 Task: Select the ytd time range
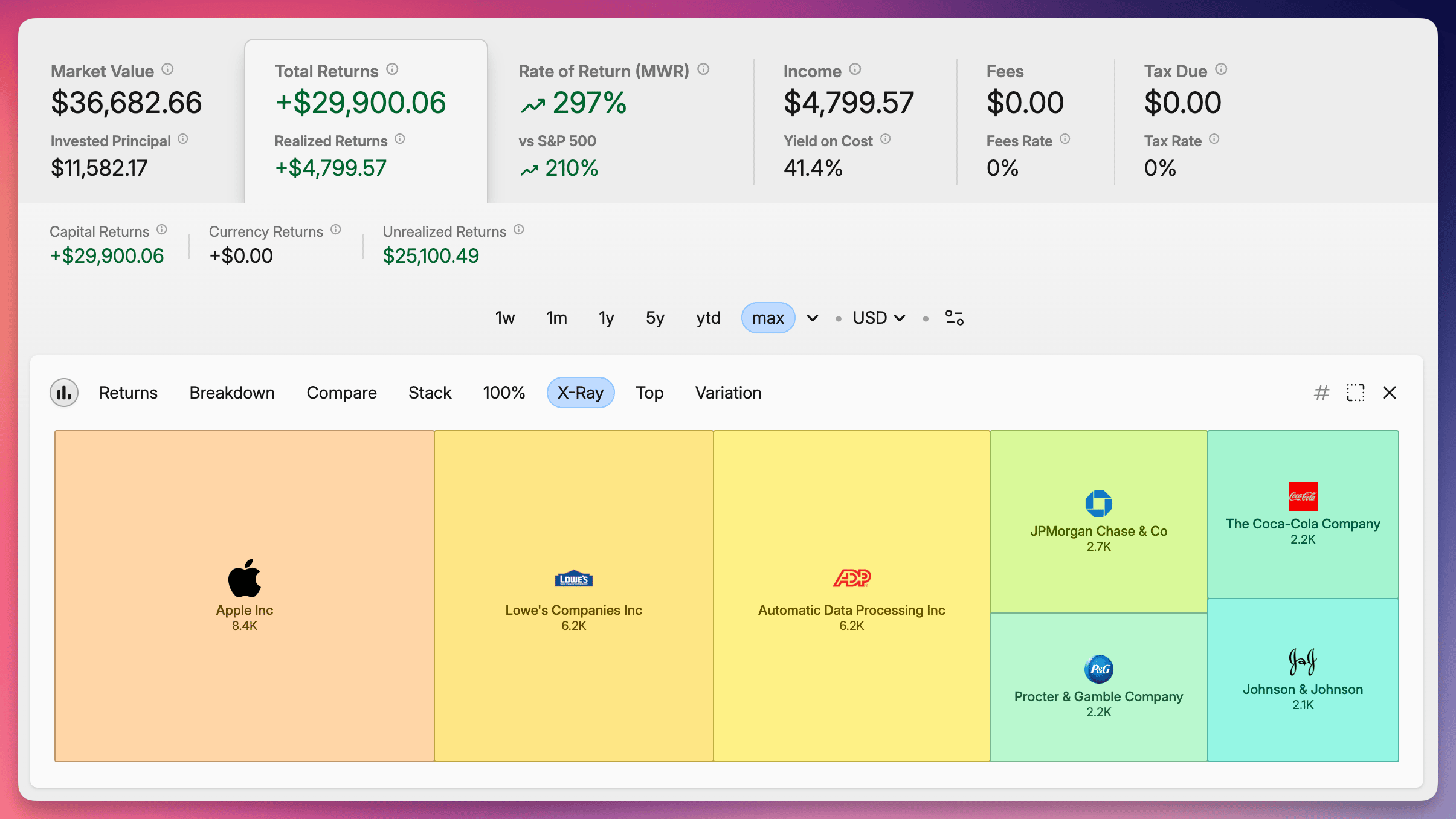coord(708,318)
